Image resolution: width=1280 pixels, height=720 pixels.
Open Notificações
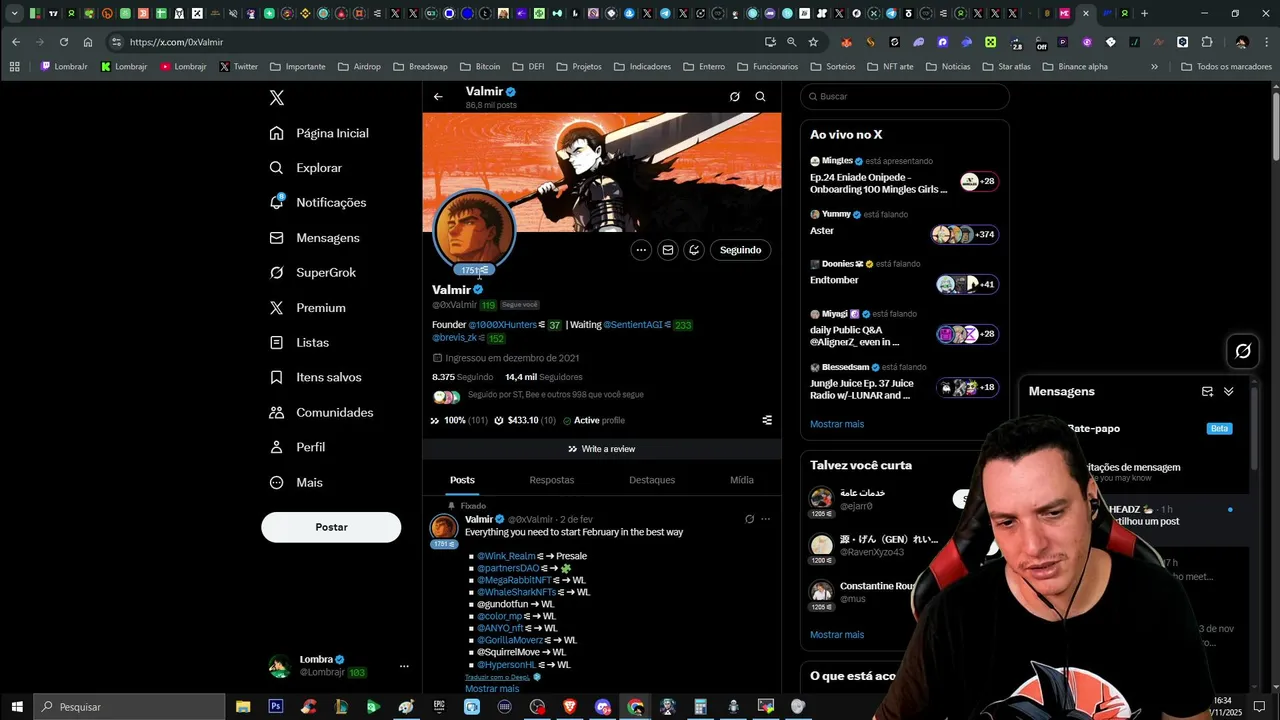[x=318, y=202]
